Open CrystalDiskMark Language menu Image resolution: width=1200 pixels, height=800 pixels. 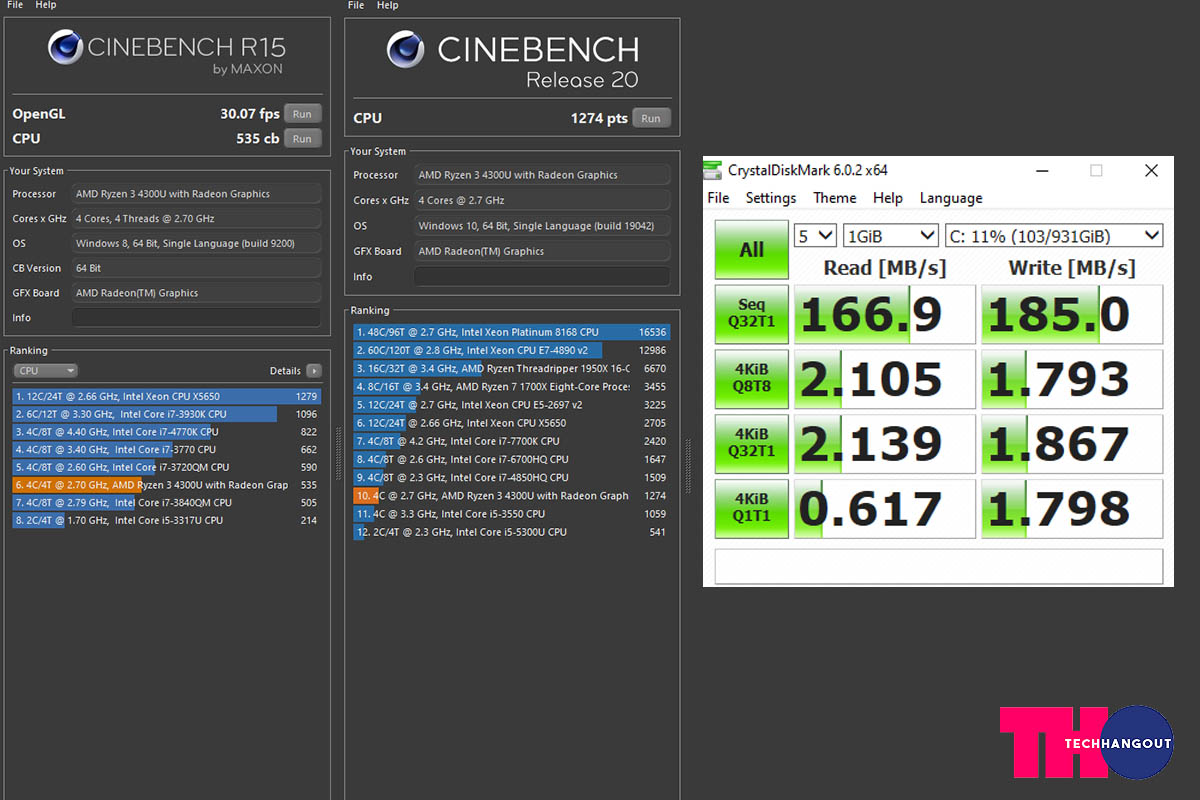click(951, 198)
